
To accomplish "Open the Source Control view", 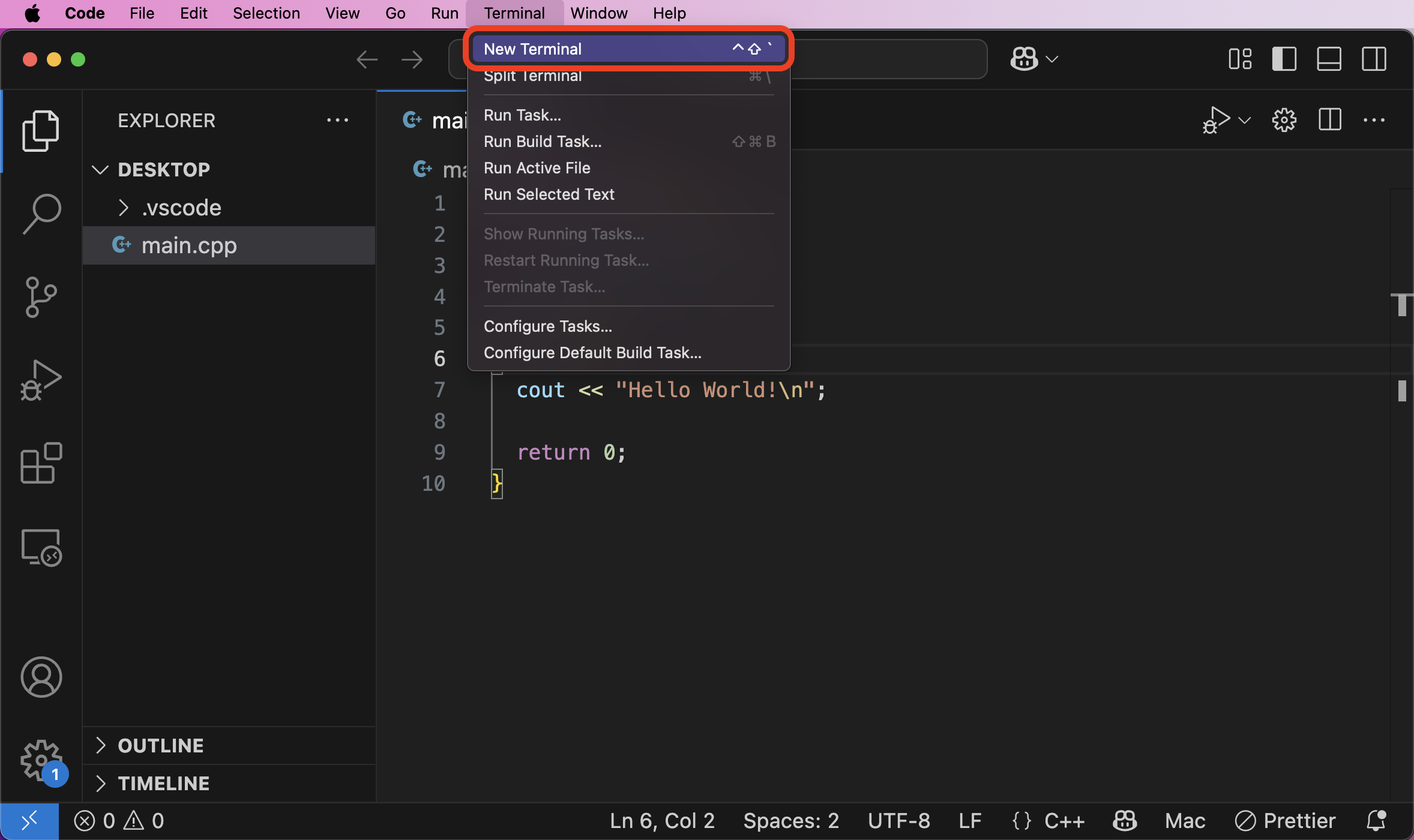I will [40, 297].
